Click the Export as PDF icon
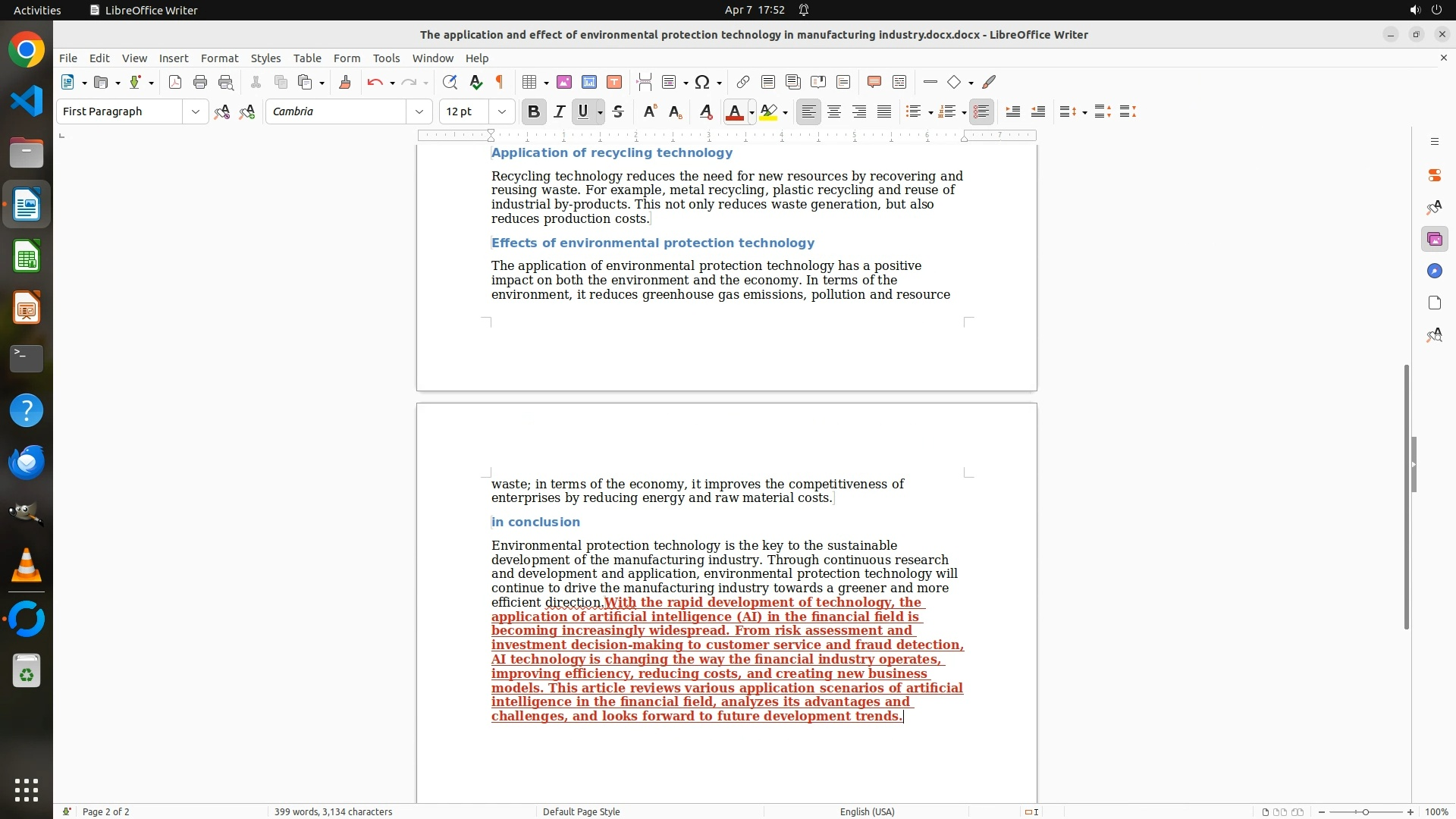The image size is (1456, 819). 175,83
